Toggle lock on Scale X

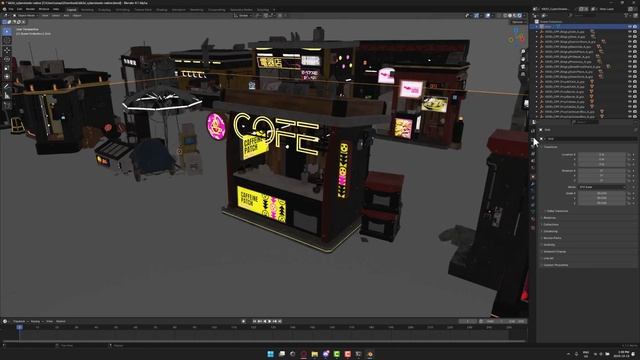pyautogui.click(x=629, y=193)
